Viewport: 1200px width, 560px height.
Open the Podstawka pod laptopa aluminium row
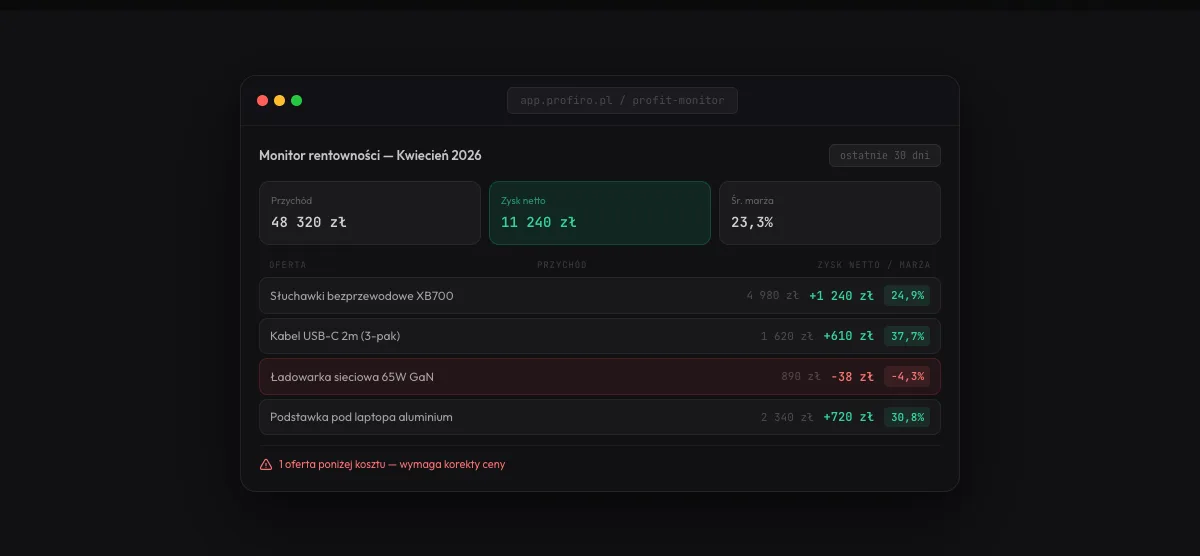[x=600, y=417]
